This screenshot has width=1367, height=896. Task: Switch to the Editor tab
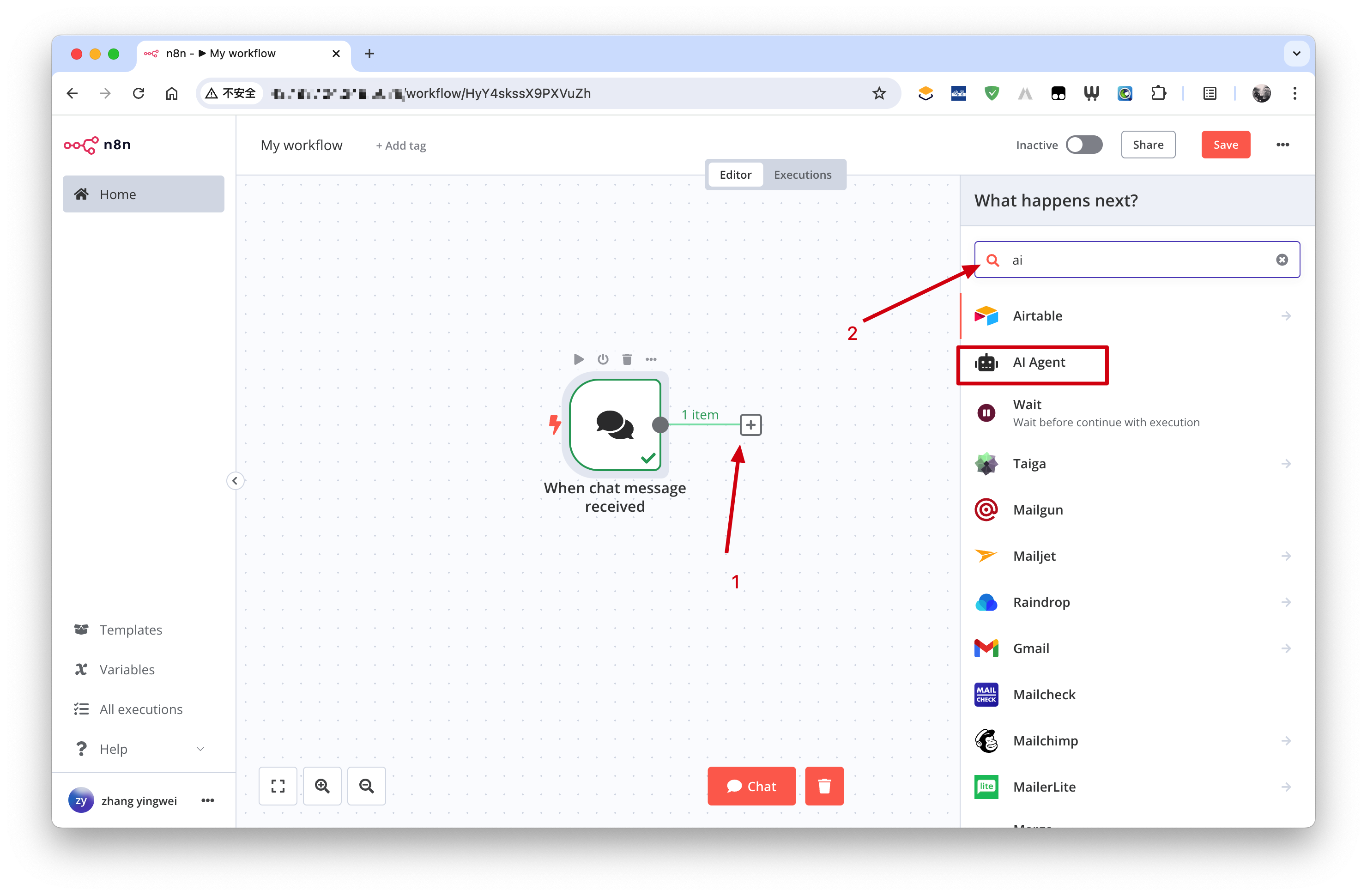(x=735, y=175)
